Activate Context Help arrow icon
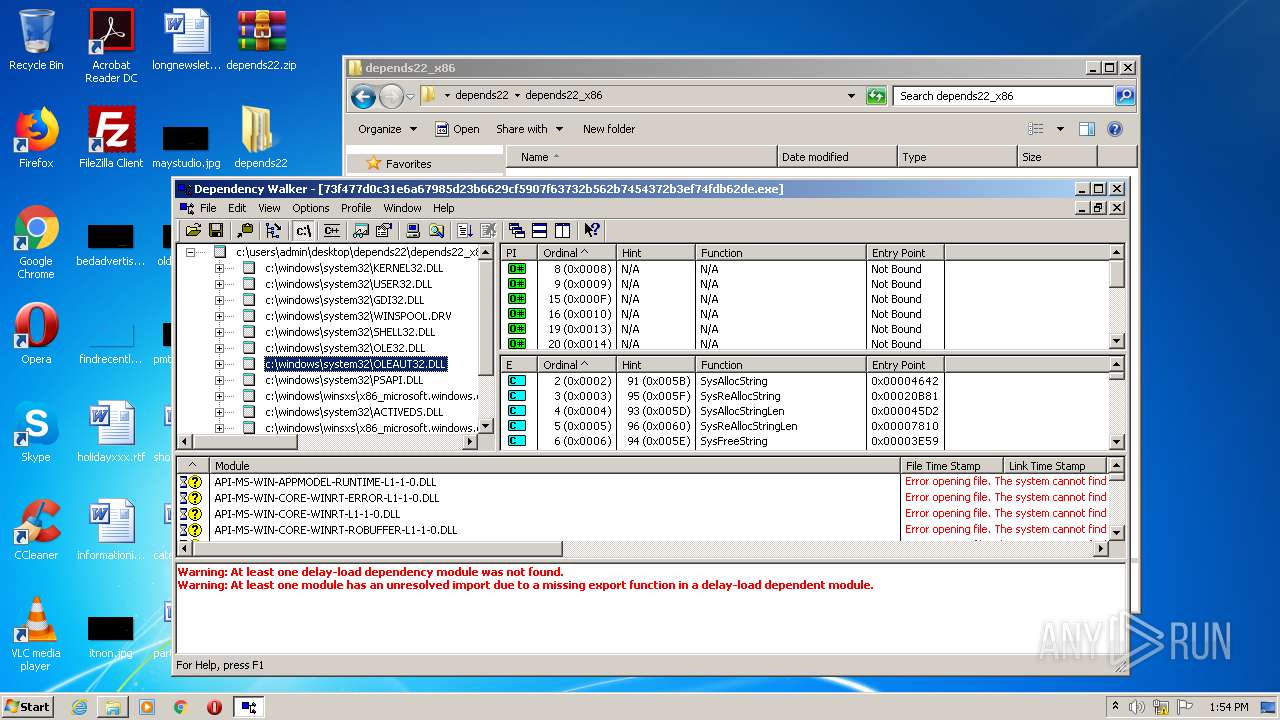This screenshot has height=720, width=1280. pos(592,230)
